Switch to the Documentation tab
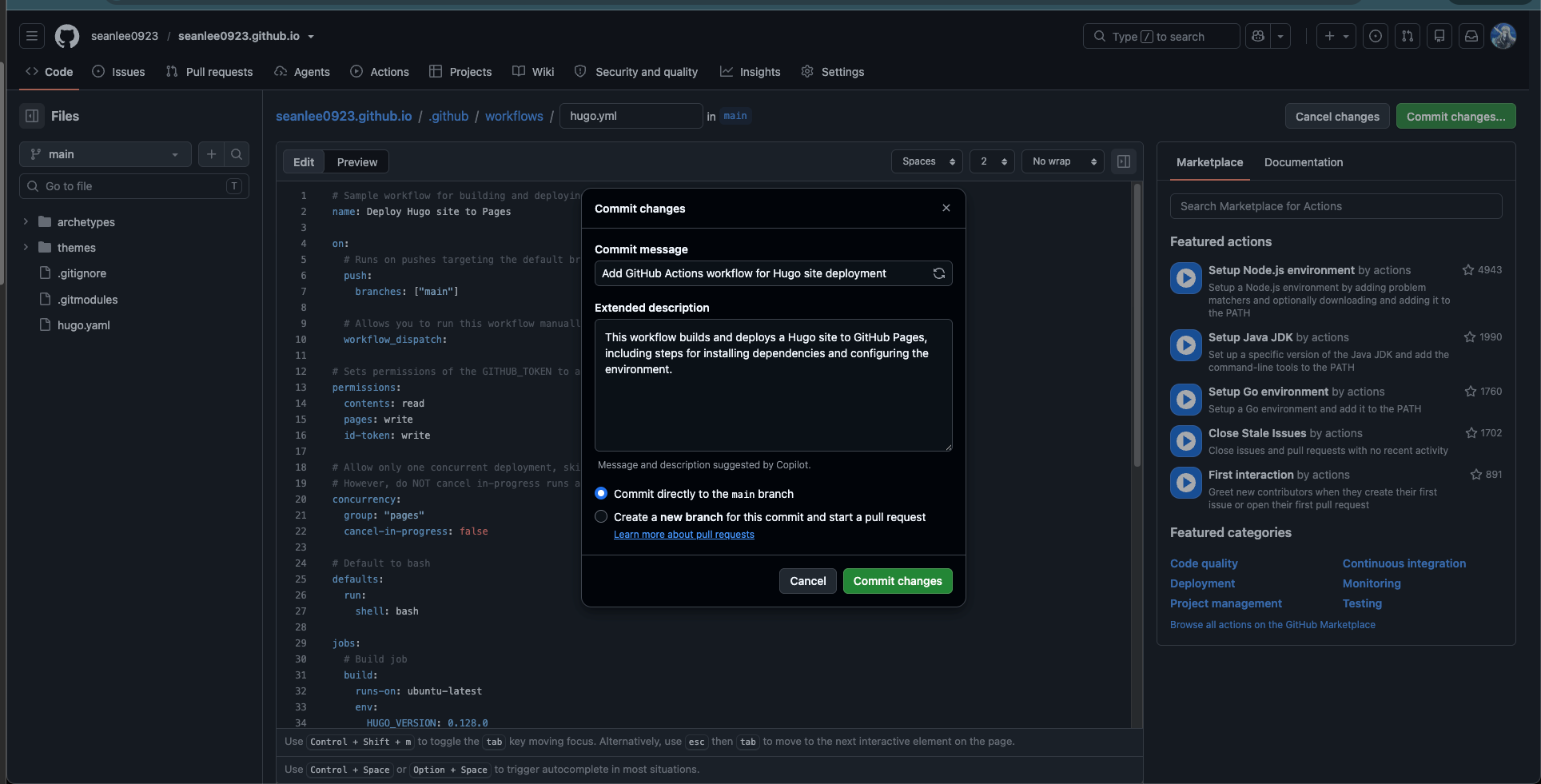 [x=1304, y=162]
